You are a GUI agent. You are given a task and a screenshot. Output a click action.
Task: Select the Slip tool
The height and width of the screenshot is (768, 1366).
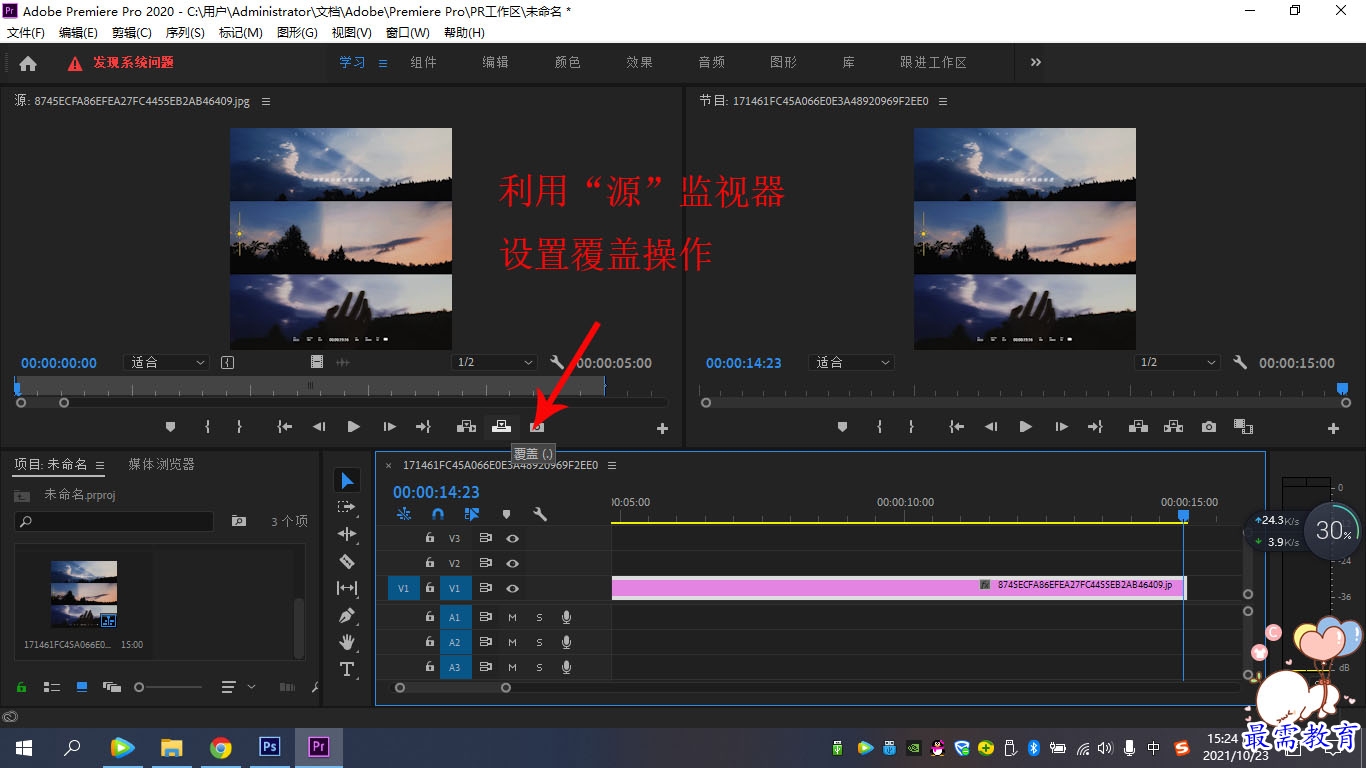[347, 588]
